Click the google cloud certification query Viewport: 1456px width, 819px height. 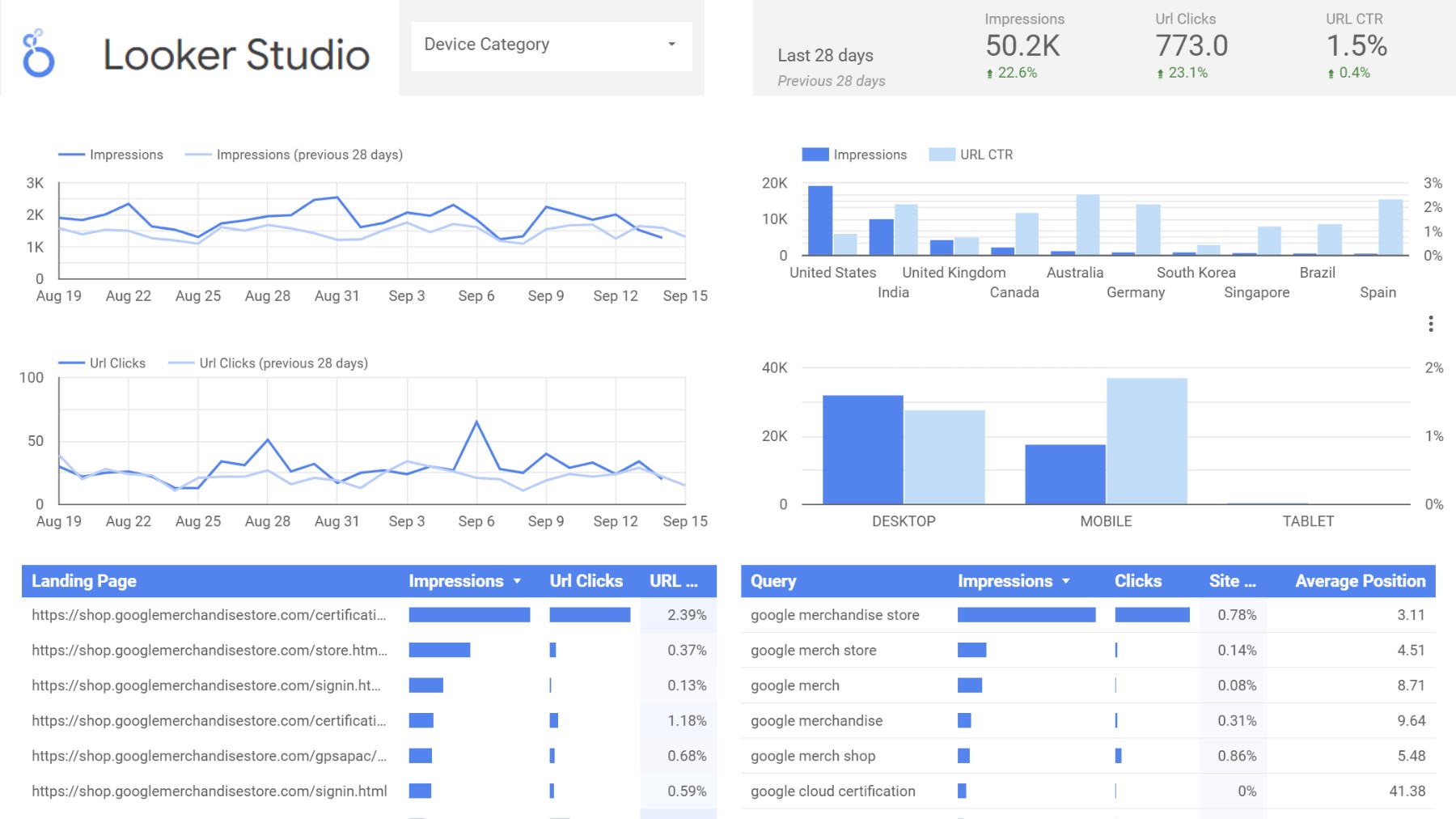[832, 791]
